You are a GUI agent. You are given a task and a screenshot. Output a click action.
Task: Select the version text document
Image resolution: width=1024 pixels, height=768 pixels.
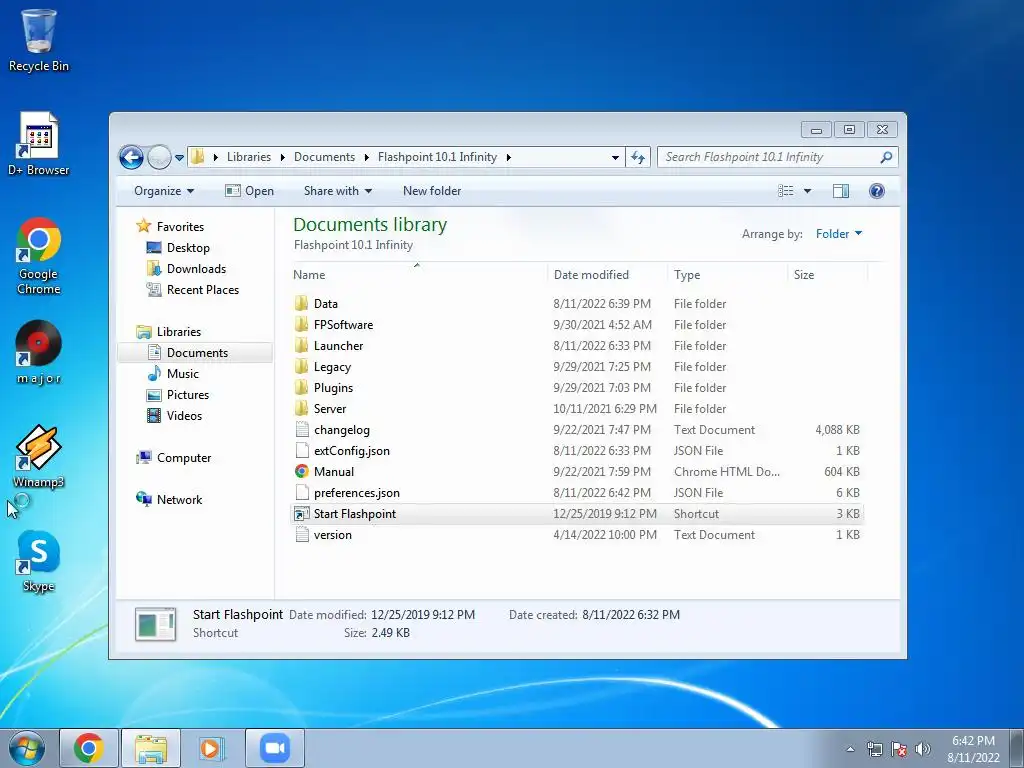point(577,535)
